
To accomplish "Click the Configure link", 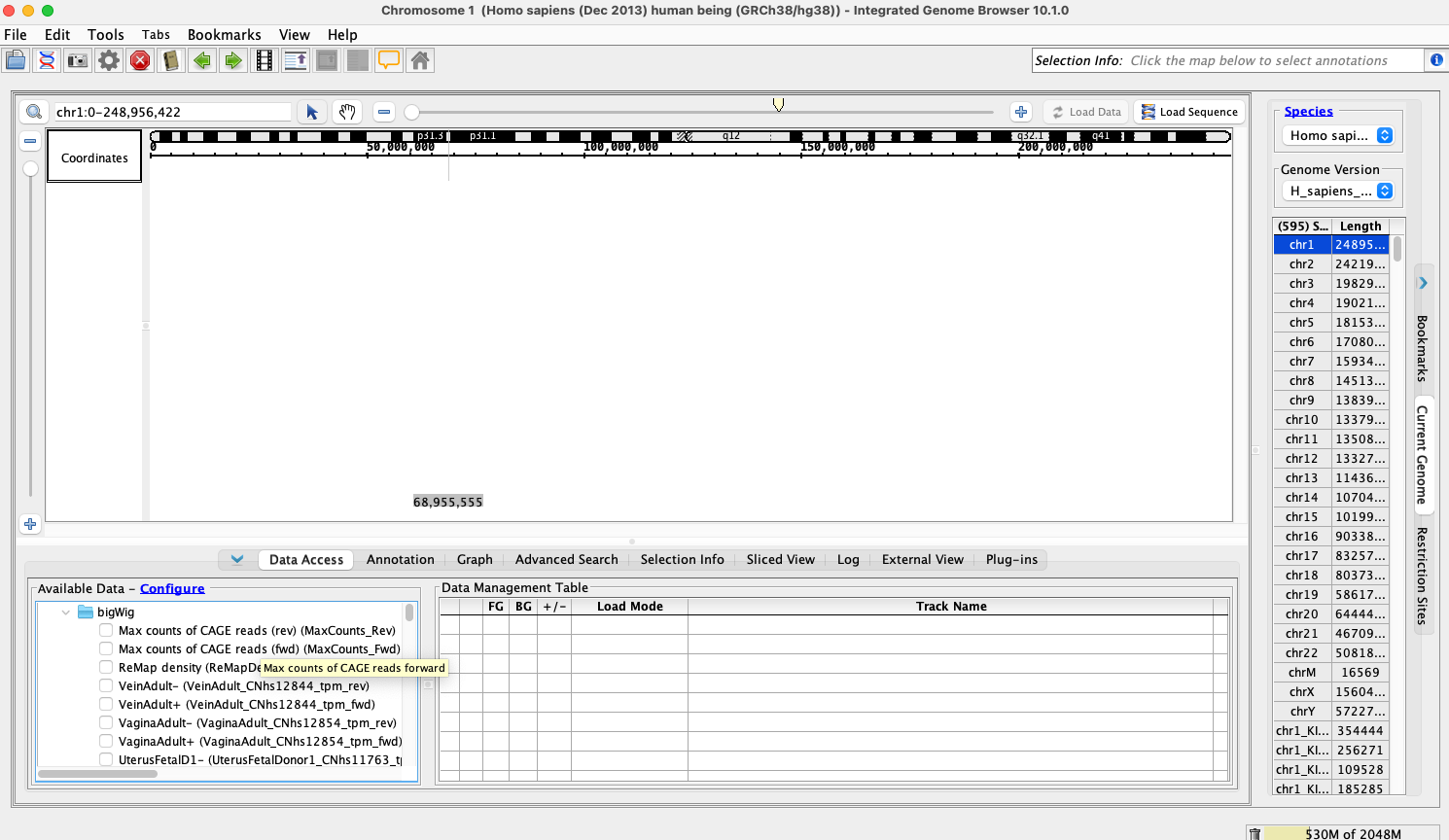I will (x=172, y=589).
